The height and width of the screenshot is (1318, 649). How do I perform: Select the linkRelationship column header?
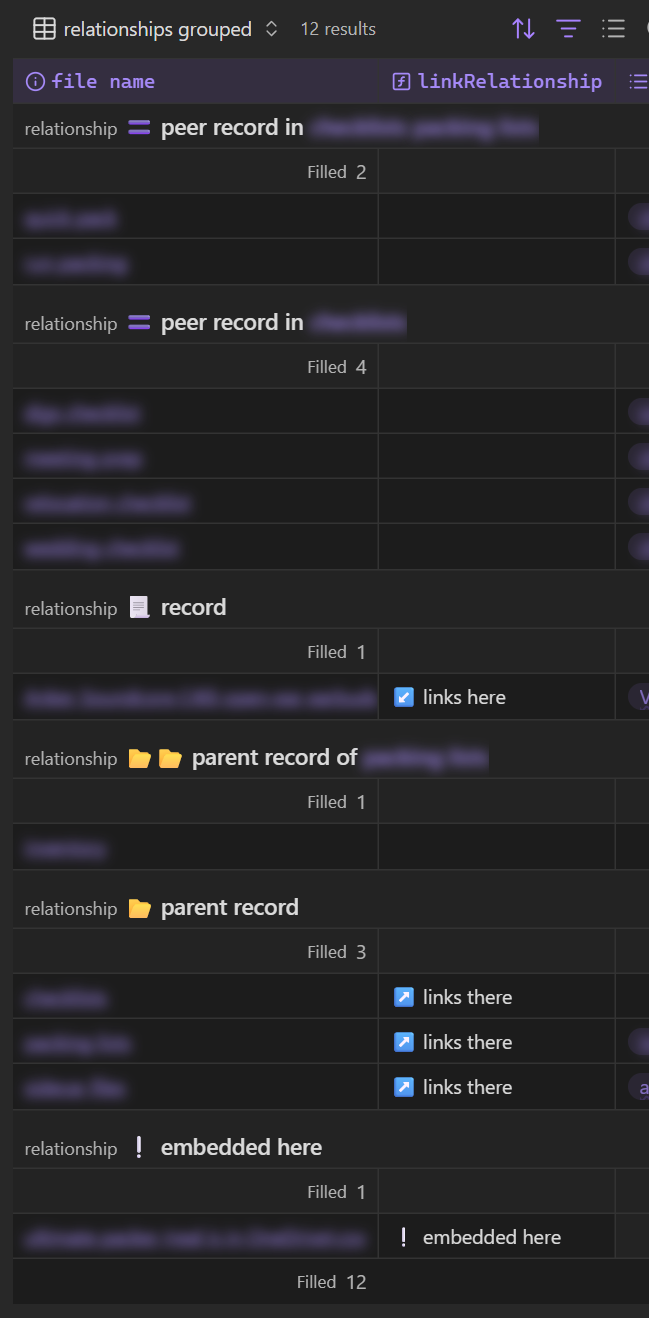pyautogui.click(x=497, y=81)
